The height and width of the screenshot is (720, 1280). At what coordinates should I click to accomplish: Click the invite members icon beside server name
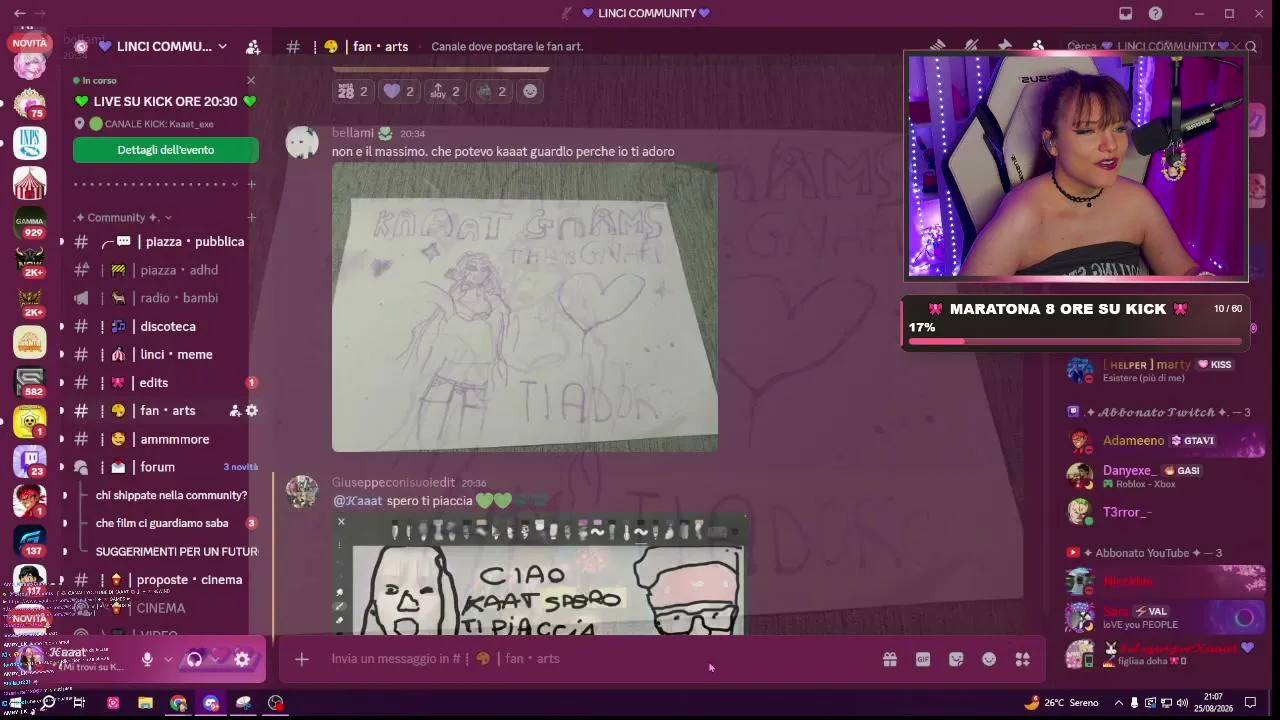click(253, 47)
